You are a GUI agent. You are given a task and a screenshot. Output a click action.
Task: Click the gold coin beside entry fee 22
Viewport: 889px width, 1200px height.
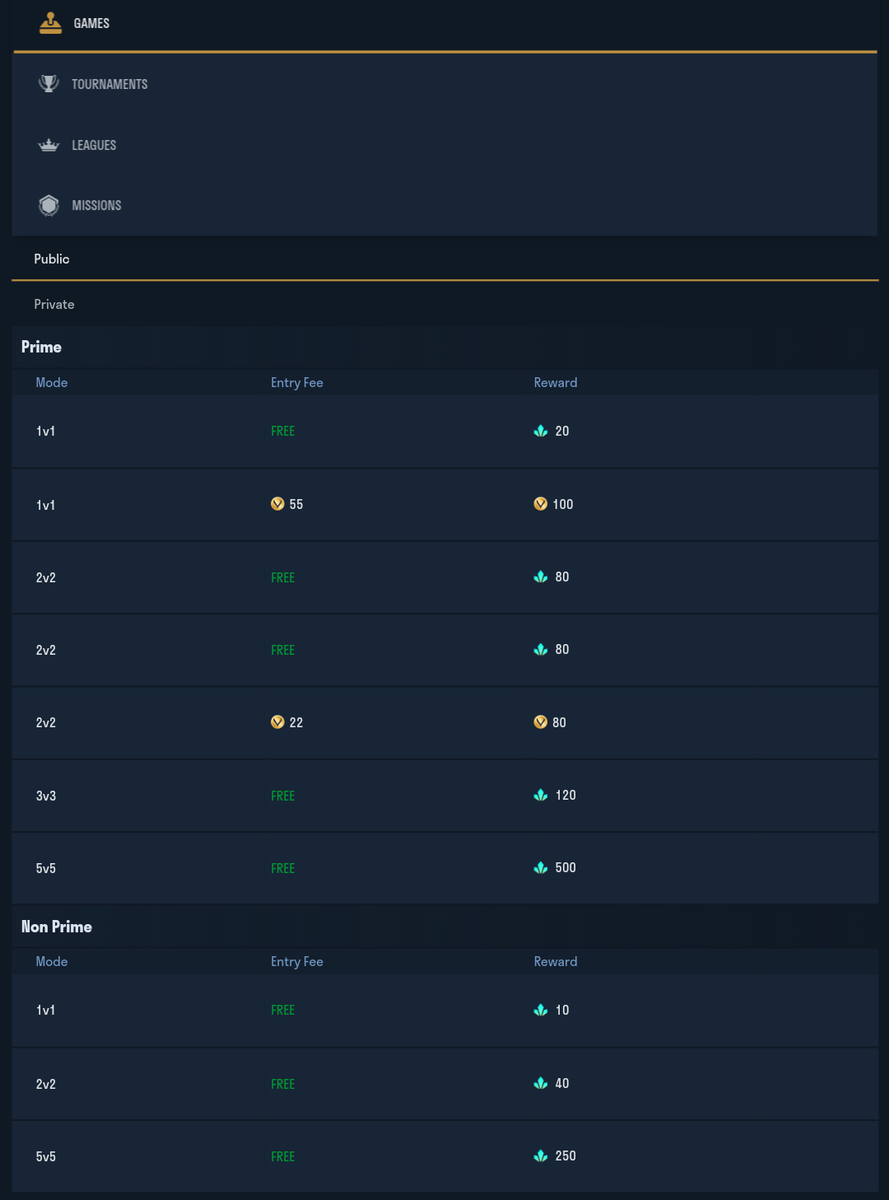coord(277,722)
